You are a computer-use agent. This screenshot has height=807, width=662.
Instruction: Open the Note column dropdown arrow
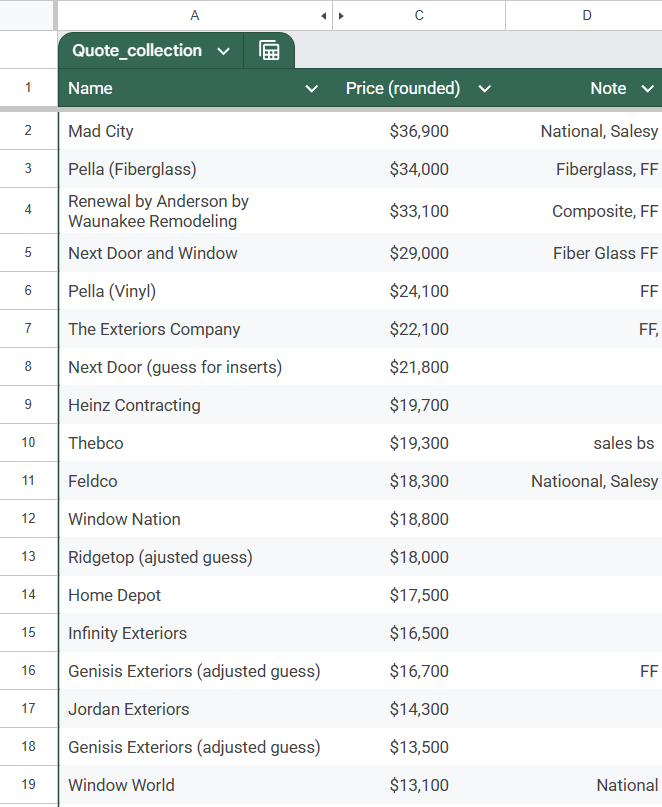646,89
